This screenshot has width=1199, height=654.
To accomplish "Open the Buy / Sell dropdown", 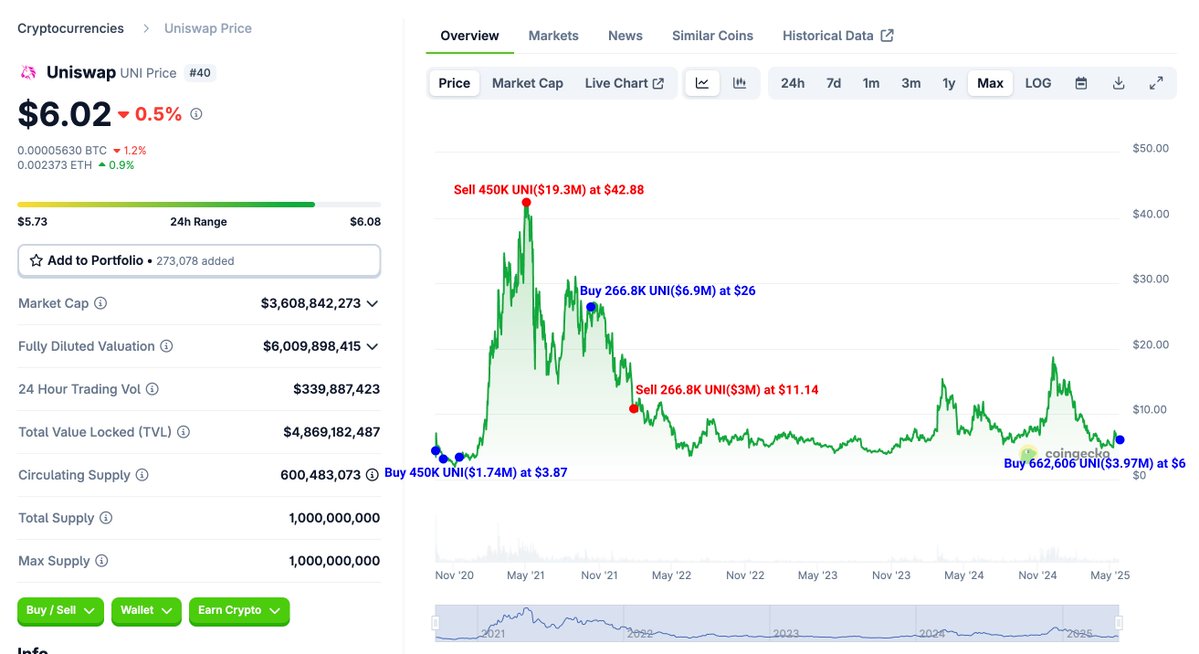I will [60, 610].
